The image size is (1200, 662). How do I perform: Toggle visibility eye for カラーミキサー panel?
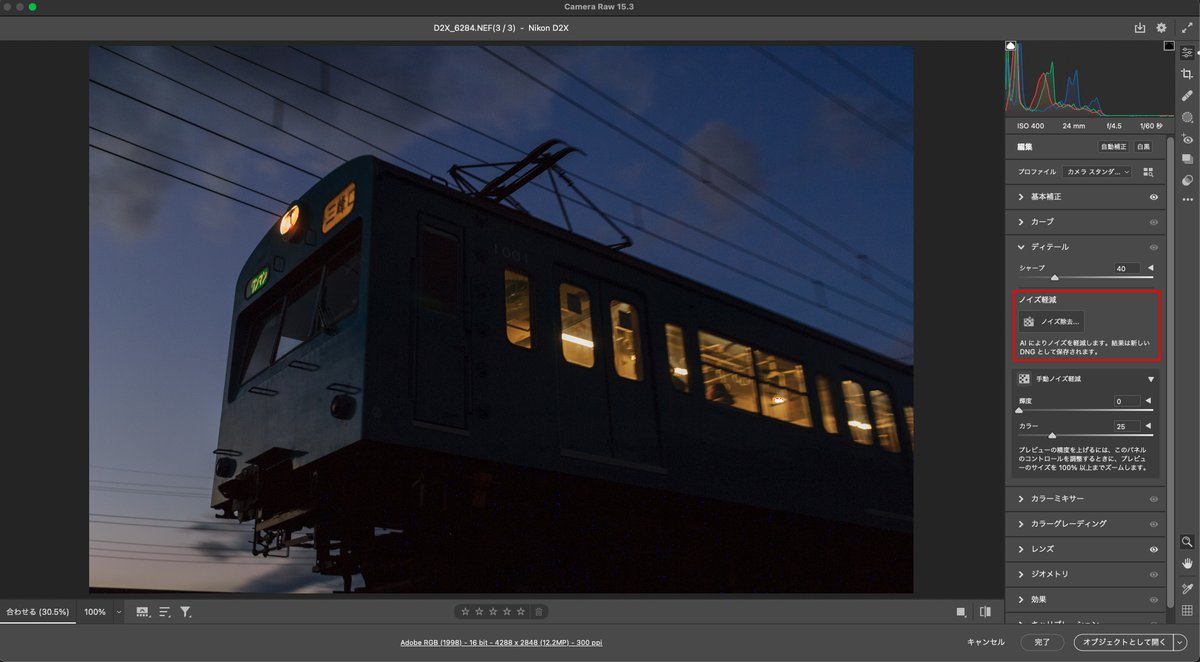click(1153, 499)
